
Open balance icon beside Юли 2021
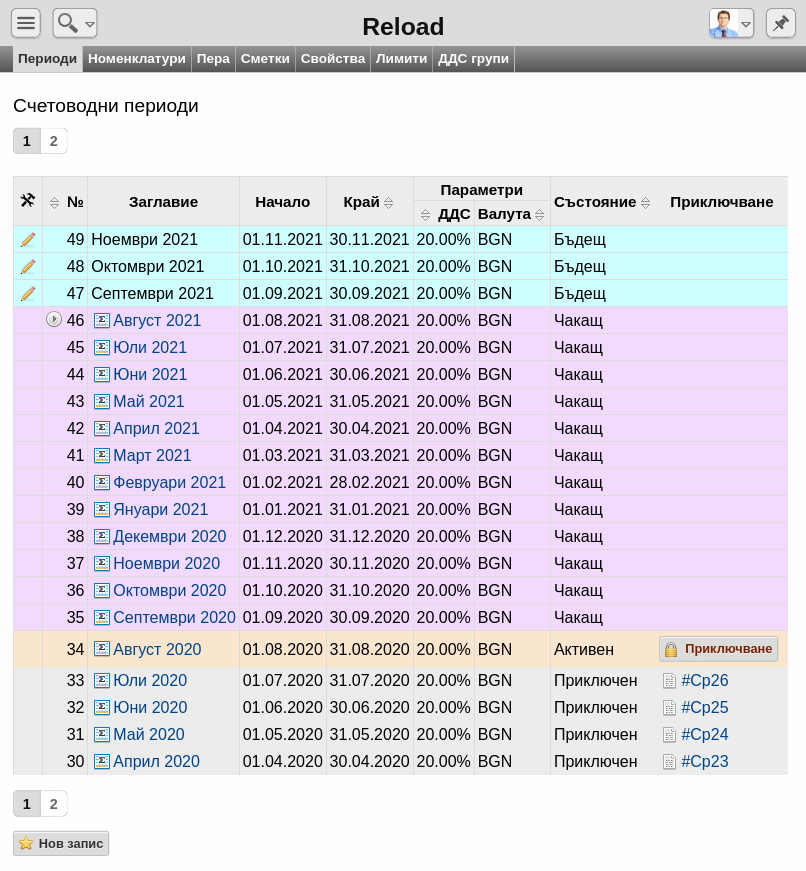pyautogui.click(x=102, y=348)
